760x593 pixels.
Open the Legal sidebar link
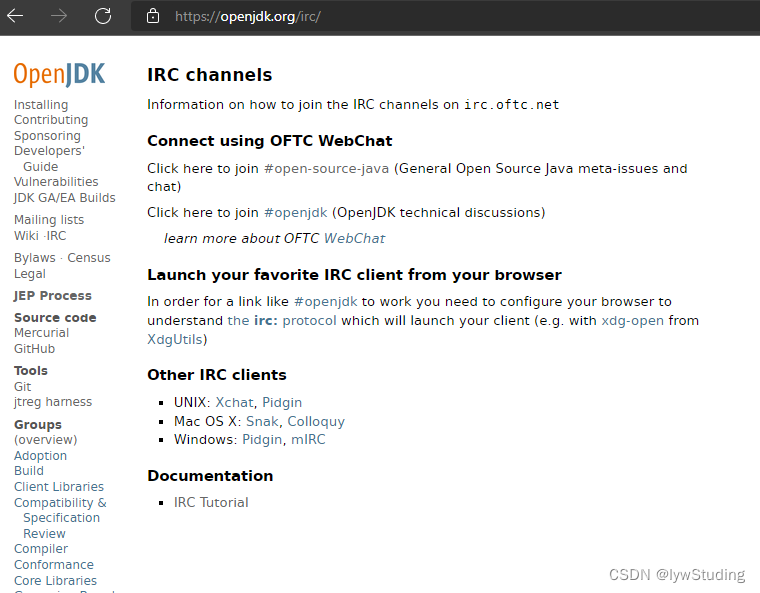pos(30,274)
